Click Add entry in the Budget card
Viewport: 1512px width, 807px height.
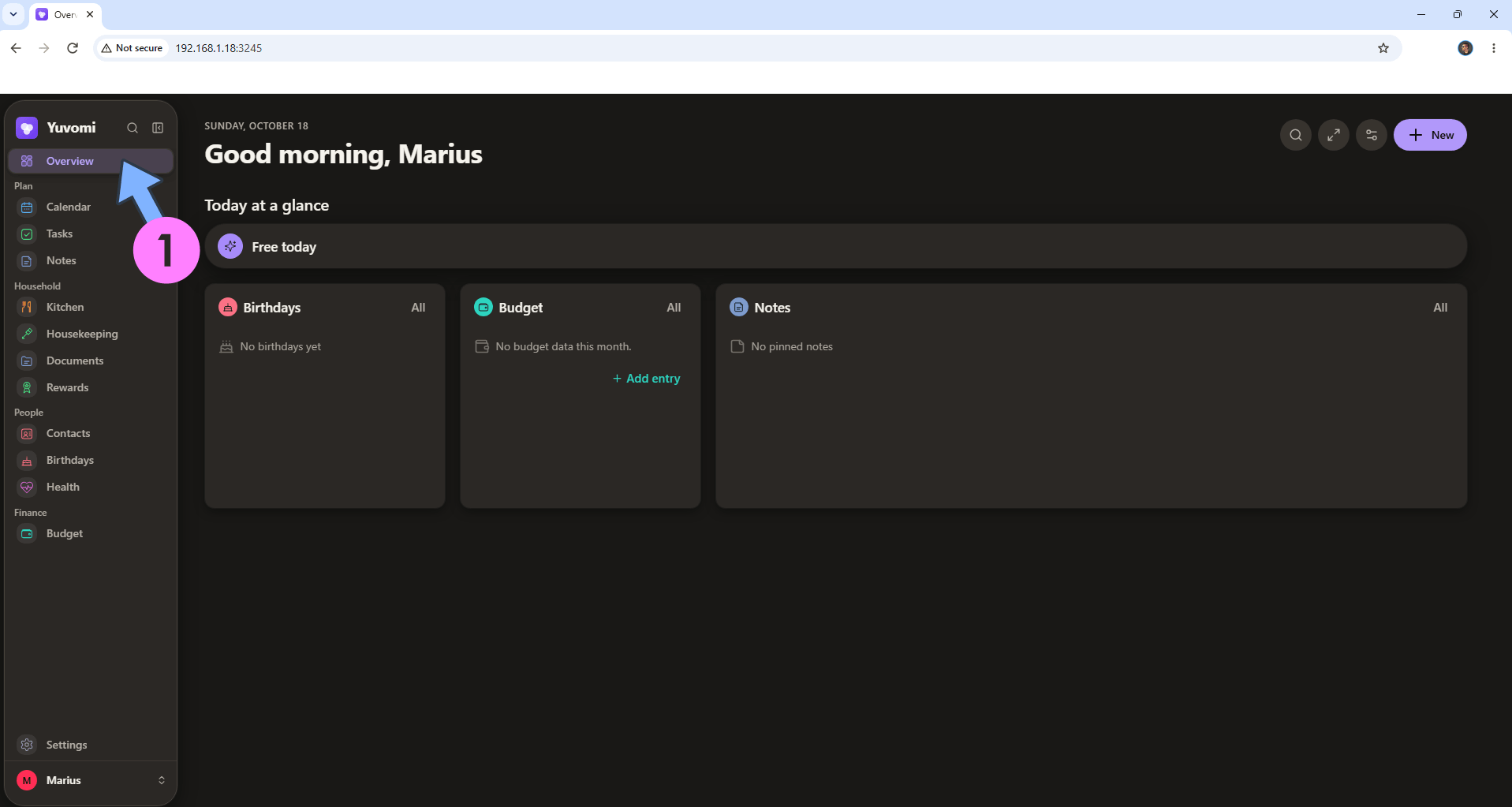point(646,379)
